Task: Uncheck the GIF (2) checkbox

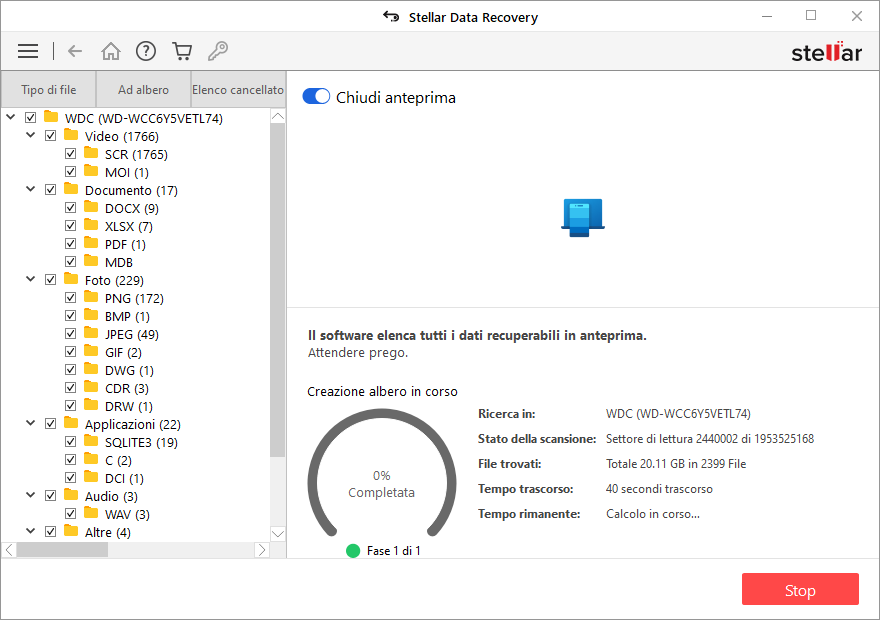Action: 71,351
